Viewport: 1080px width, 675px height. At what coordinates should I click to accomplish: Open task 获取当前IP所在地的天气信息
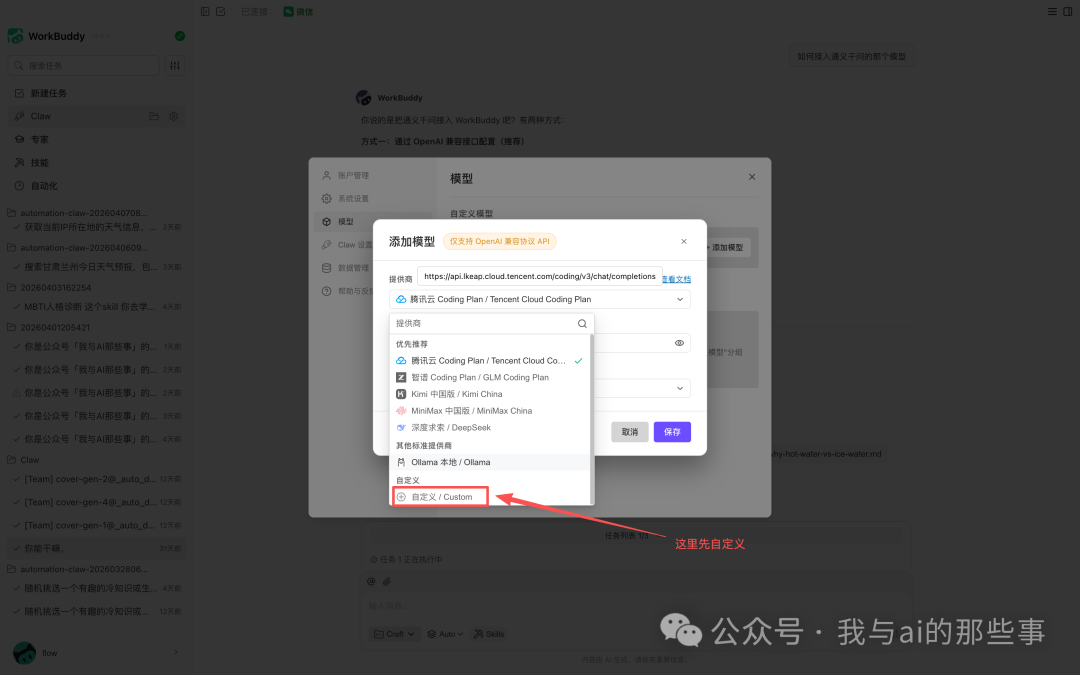pos(96,227)
